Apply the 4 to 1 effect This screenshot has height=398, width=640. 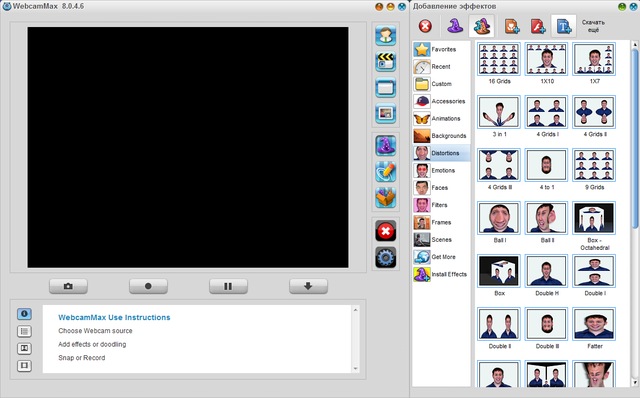tap(547, 165)
